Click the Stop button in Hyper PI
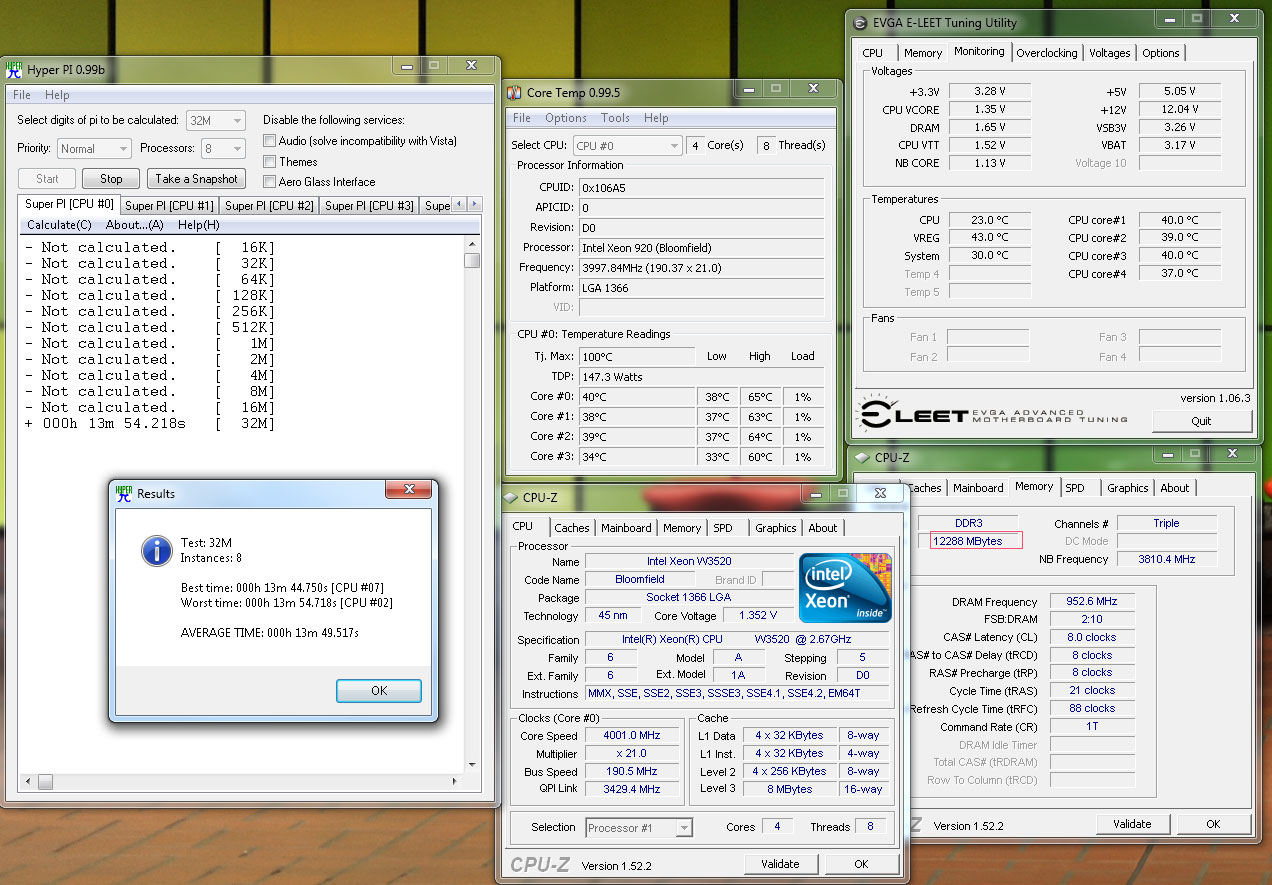Screen dimensions: 1272x885 111,179
